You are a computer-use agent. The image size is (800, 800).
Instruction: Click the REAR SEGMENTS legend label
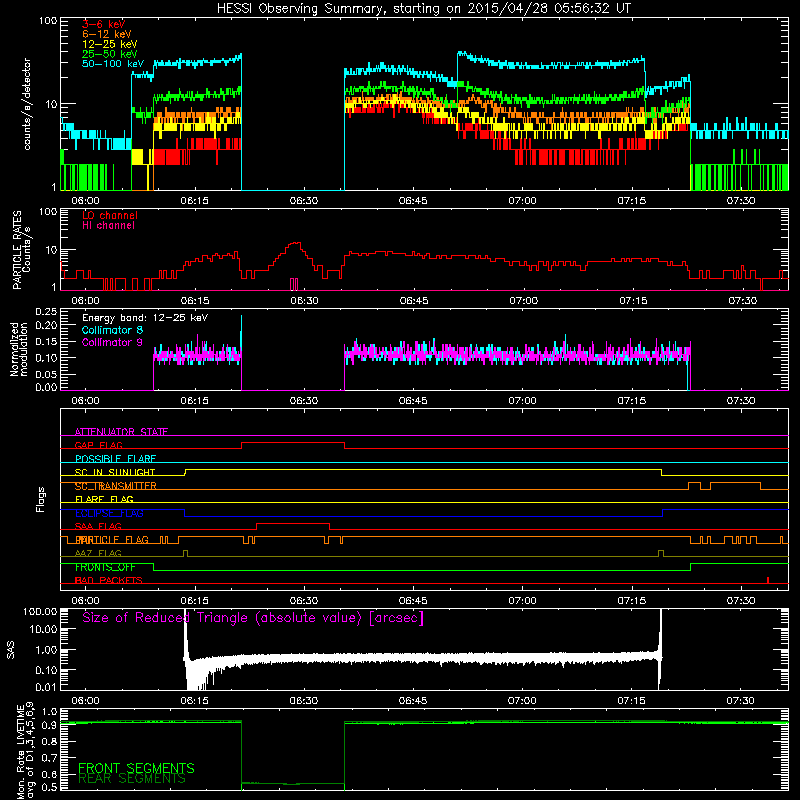[132, 779]
